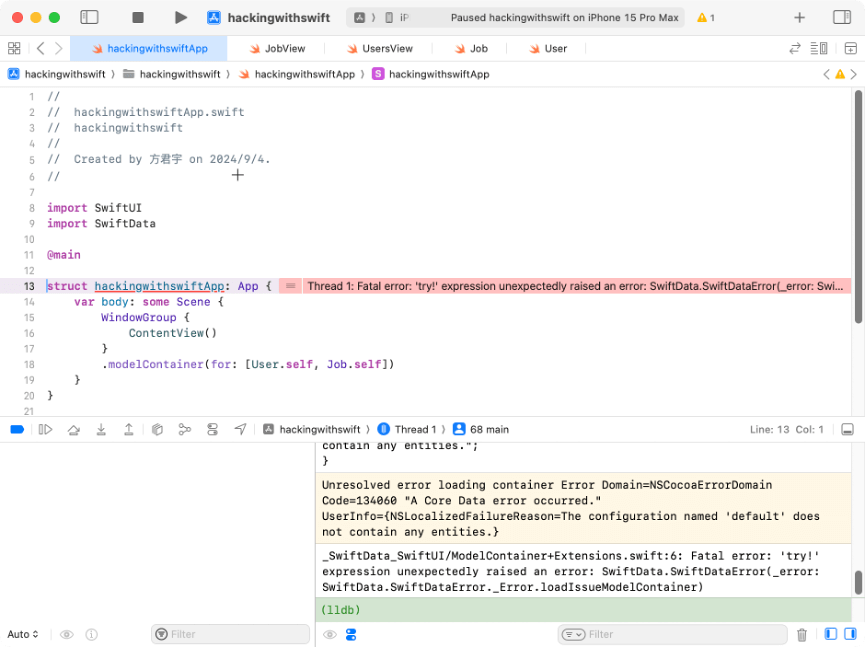The image size is (866, 647).
Task: Select the 68 main stack frame
Action: point(481,429)
